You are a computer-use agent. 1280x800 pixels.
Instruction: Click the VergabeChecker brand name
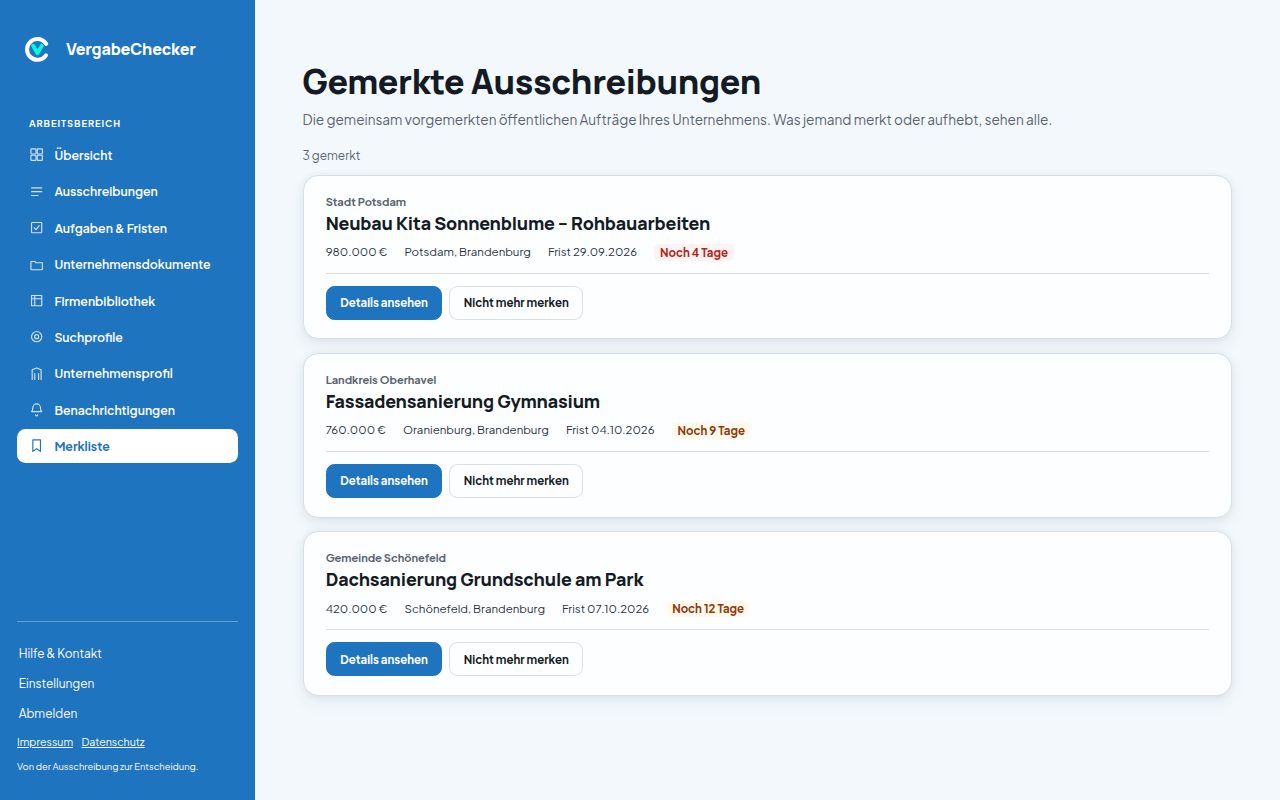click(131, 49)
